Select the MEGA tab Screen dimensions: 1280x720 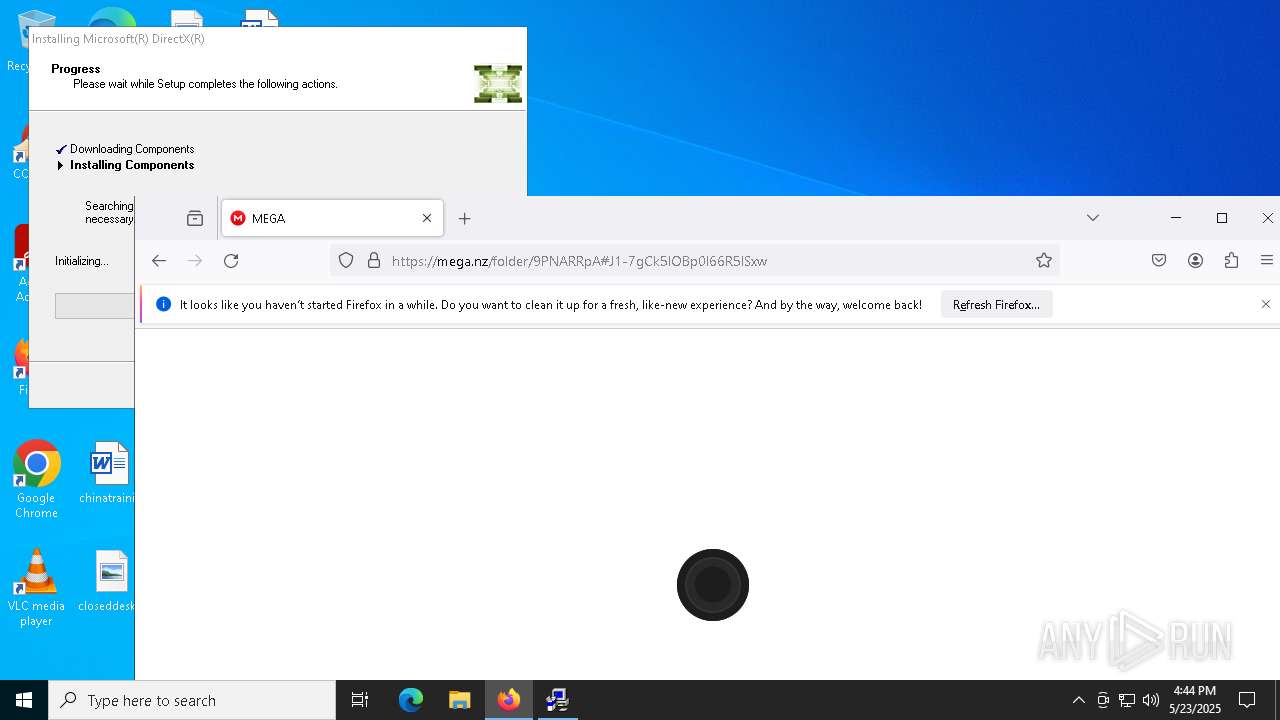(332, 218)
